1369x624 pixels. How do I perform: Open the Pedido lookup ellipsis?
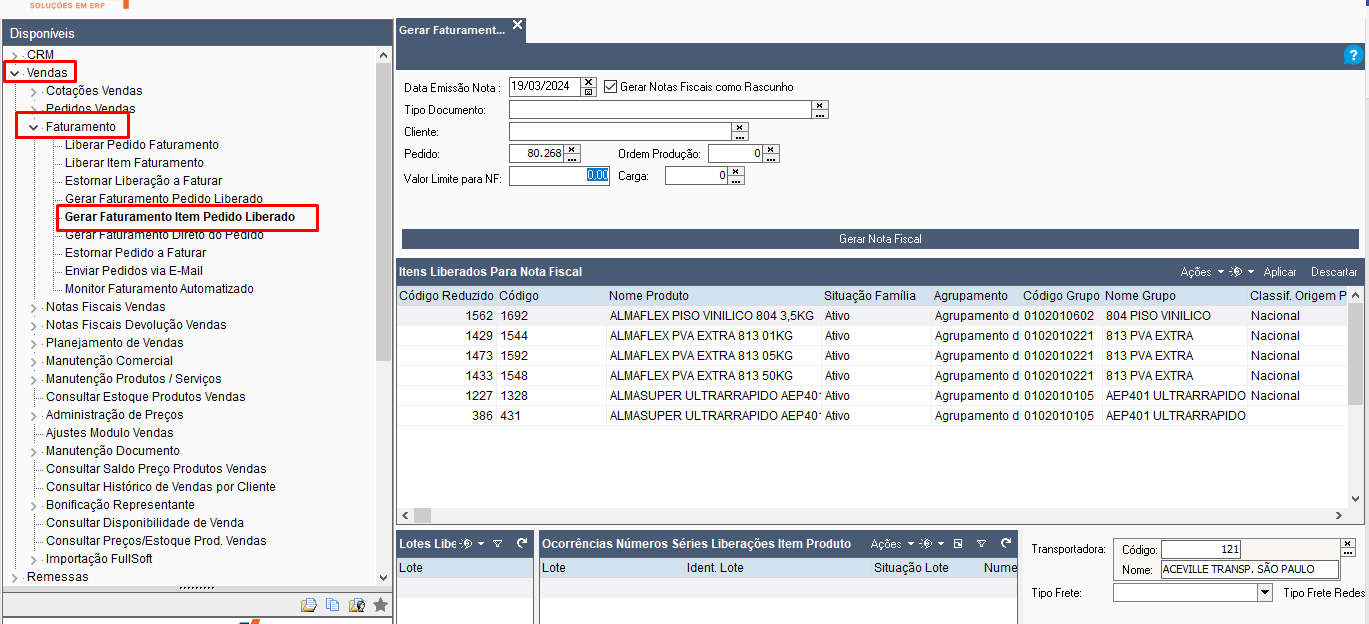(x=572, y=159)
